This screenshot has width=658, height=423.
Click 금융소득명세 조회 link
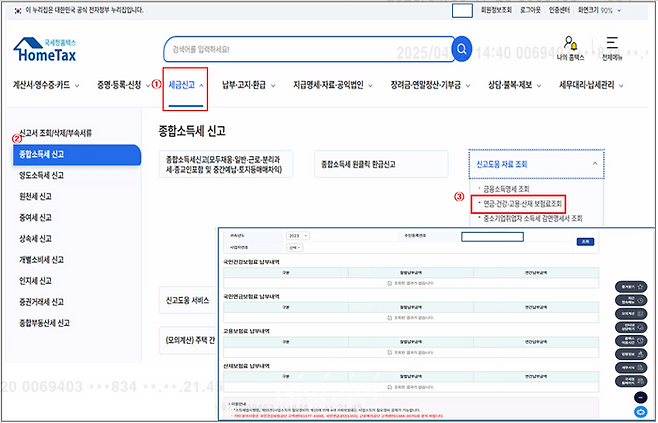click(x=507, y=189)
